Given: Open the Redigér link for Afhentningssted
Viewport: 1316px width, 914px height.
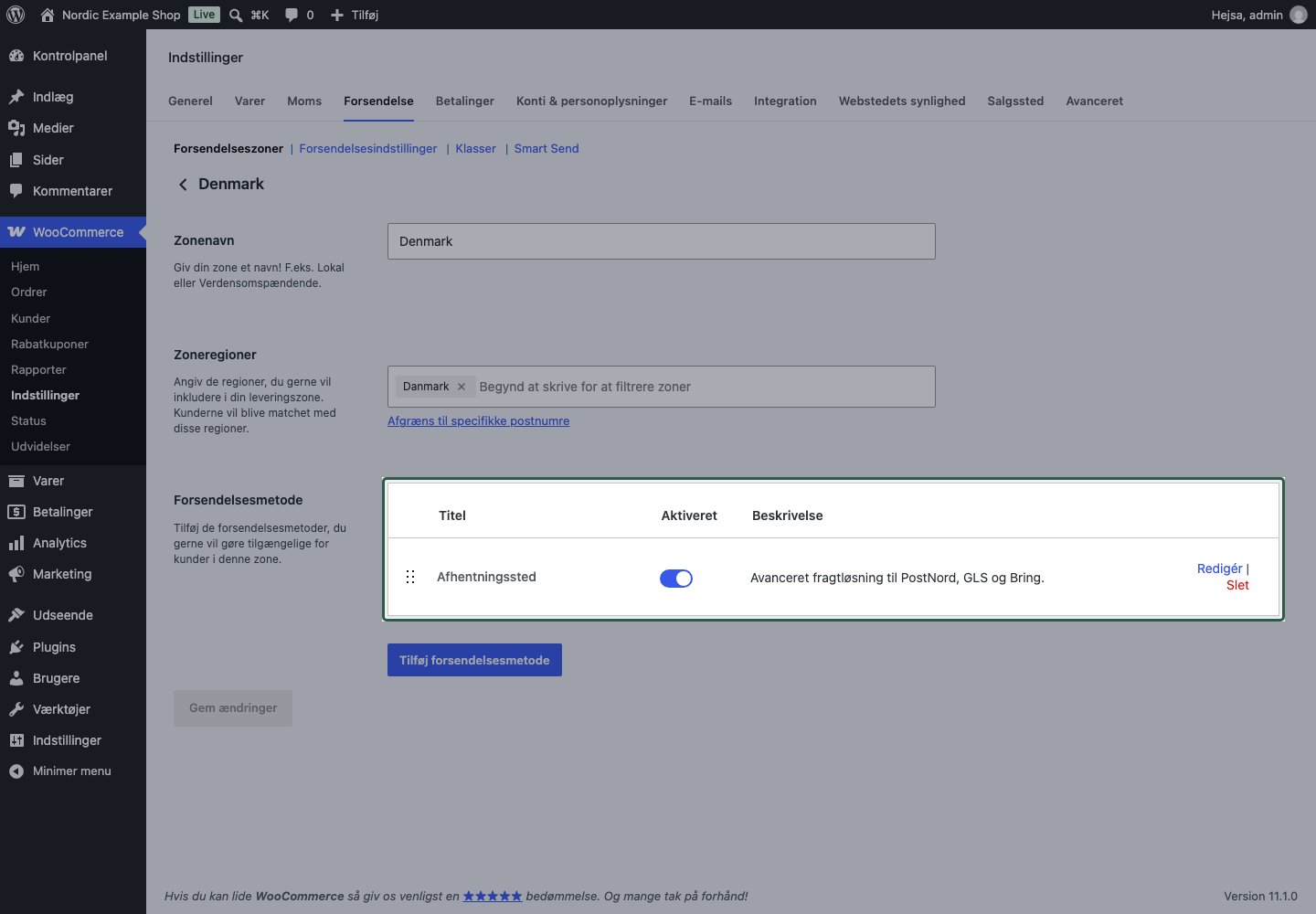Looking at the screenshot, I should pyautogui.click(x=1220, y=569).
